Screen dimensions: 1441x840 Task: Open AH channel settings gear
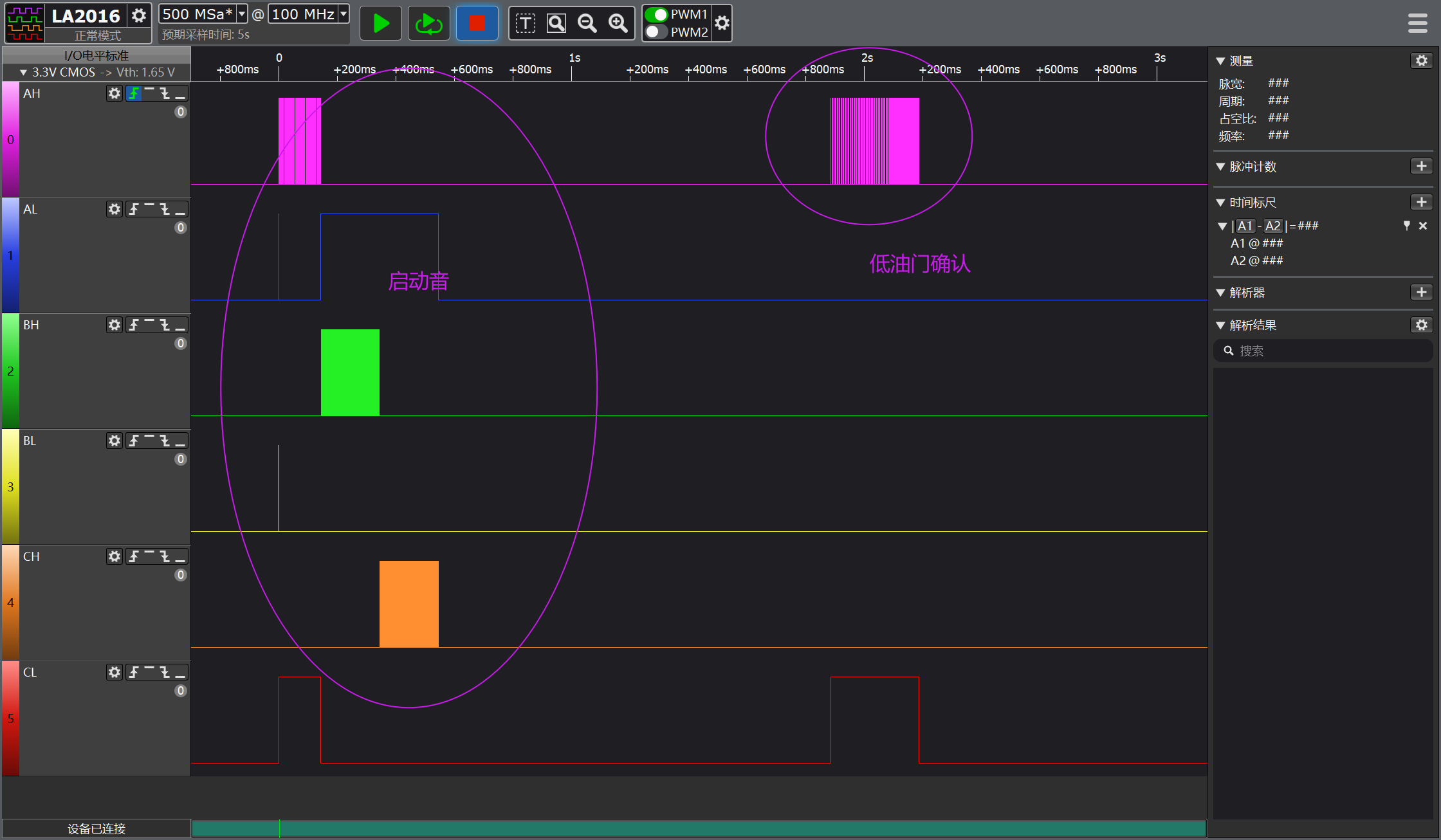click(115, 93)
